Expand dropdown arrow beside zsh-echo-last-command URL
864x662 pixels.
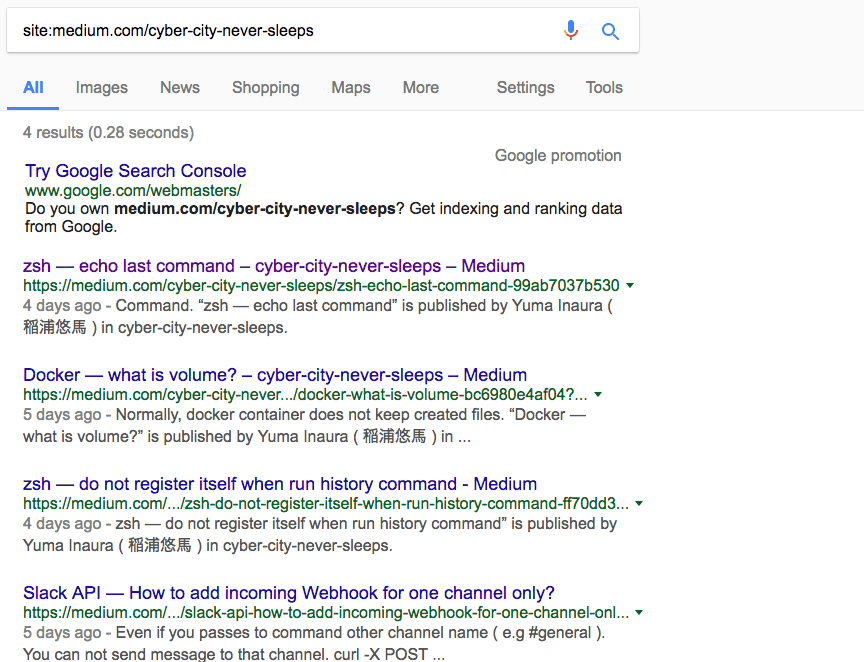(630, 286)
